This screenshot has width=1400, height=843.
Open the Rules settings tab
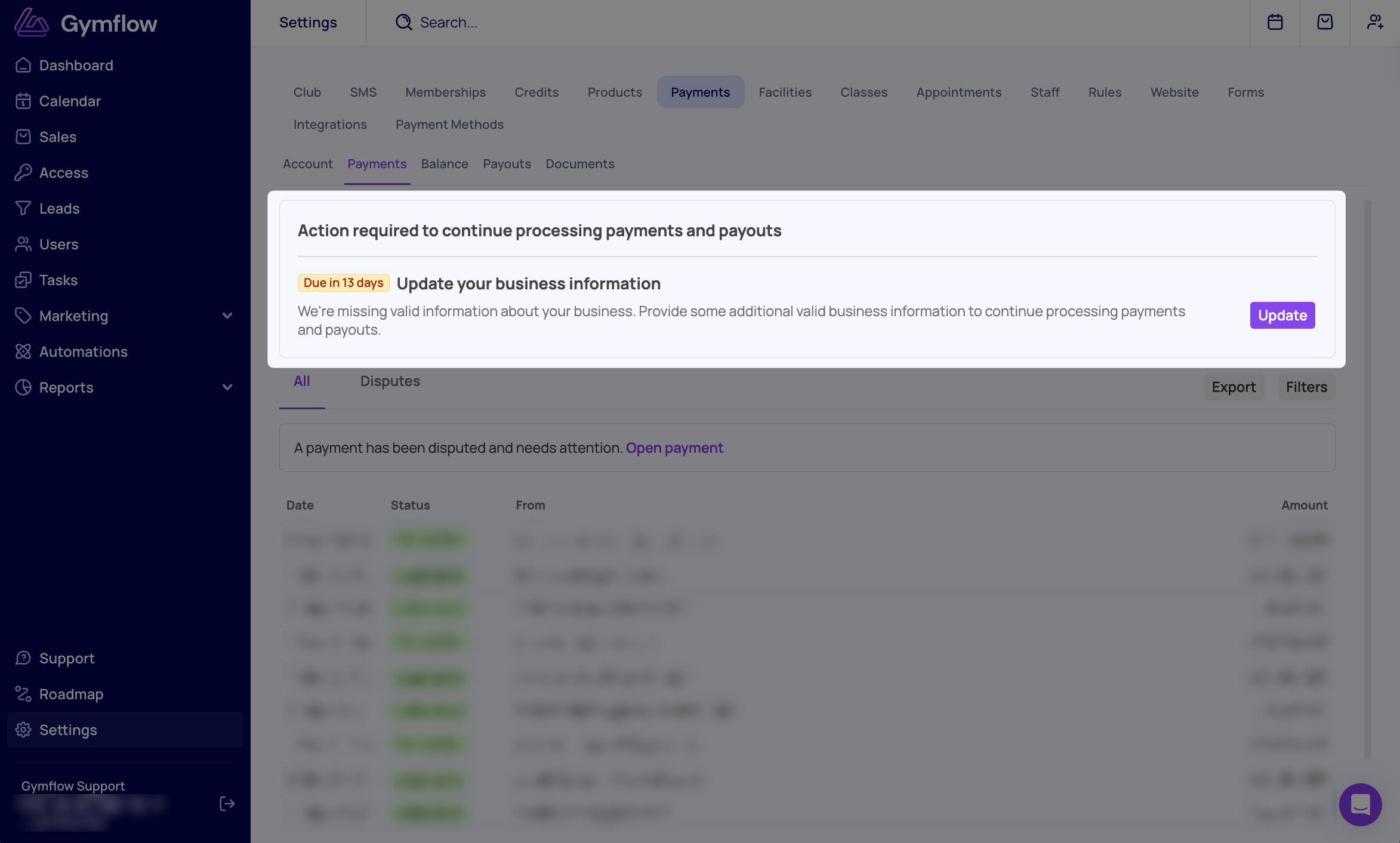tap(1105, 92)
